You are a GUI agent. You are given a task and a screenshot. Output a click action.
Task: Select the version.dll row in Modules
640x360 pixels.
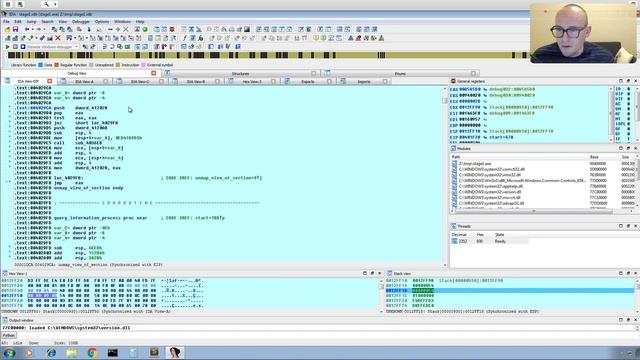pyautogui.click(x=543, y=192)
